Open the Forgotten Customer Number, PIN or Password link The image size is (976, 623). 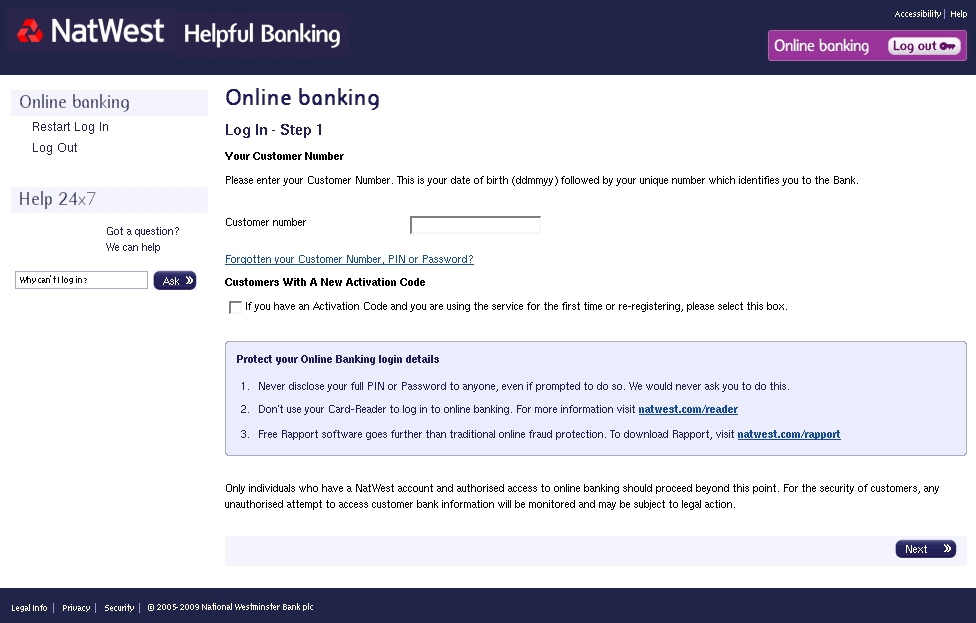(x=349, y=260)
